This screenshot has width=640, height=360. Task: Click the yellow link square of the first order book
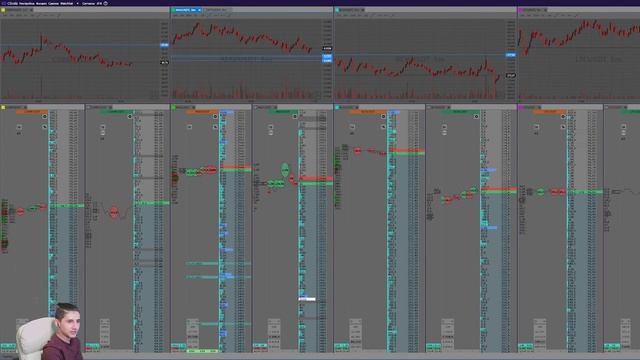tap(3, 107)
